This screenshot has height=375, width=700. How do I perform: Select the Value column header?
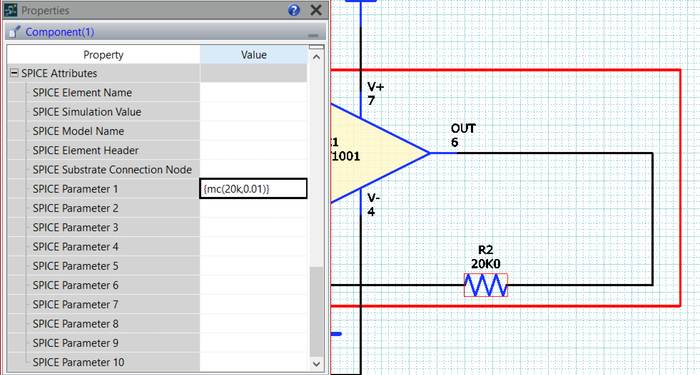click(x=254, y=55)
